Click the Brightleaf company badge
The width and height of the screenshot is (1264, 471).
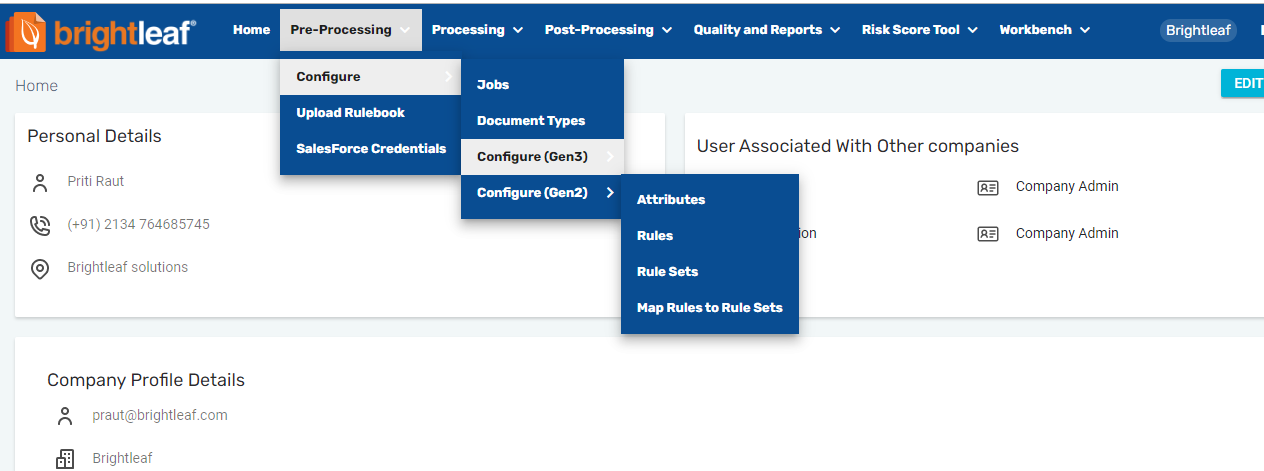click(1198, 31)
